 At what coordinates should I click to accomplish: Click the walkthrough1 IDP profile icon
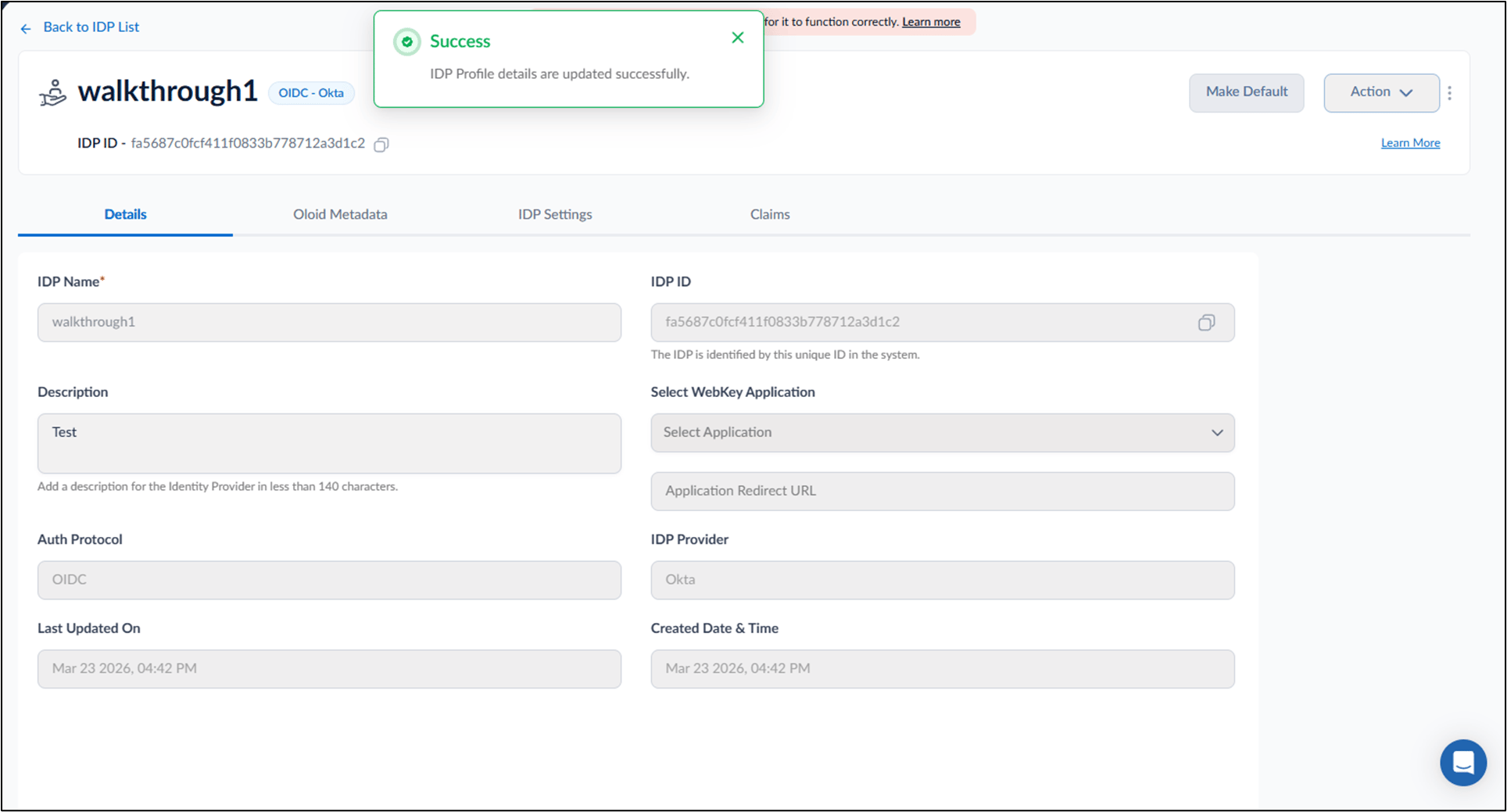click(x=53, y=93)
